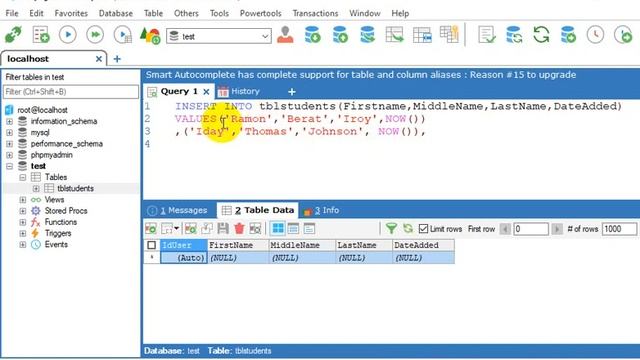Image resolution: width=640 pixels, height=360 pixels.
Task: Execute and edit resultset icon
Action: pyautogui.click(x=123, y=35)
